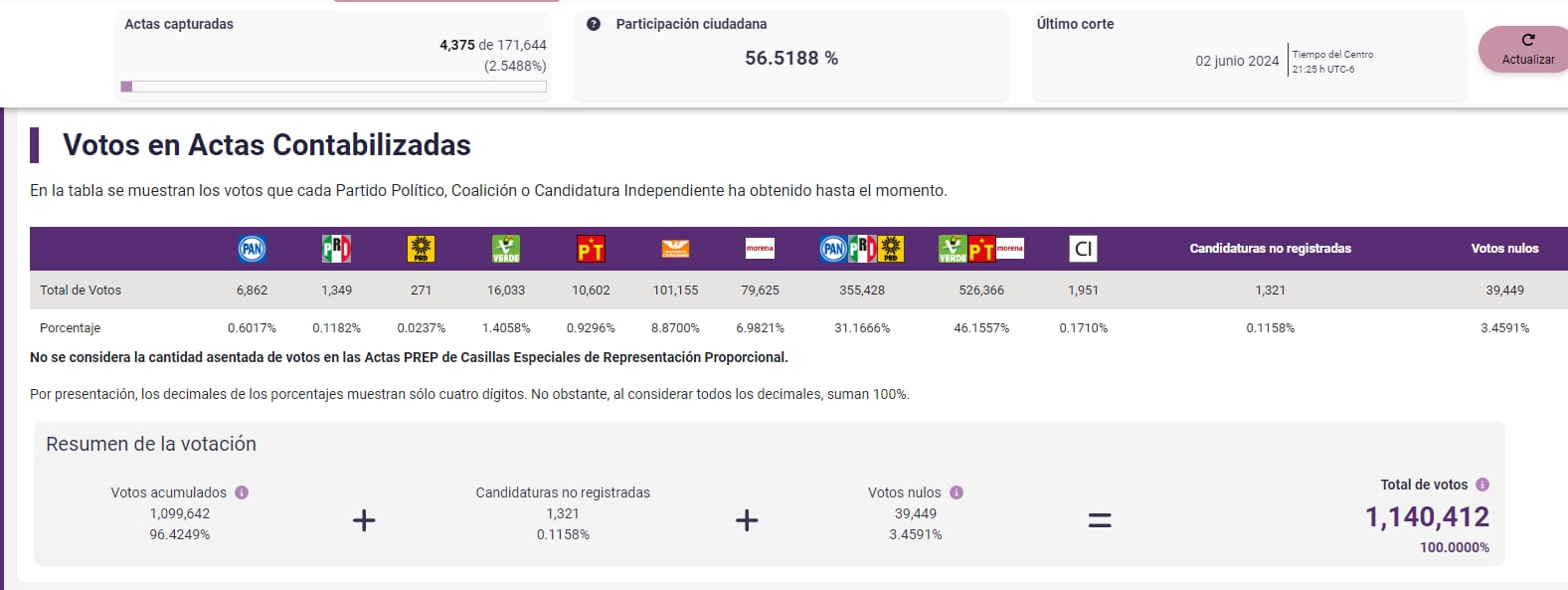Click info icon beside Votos acumulados
The image size is (1568, 590).
(242, 492)
